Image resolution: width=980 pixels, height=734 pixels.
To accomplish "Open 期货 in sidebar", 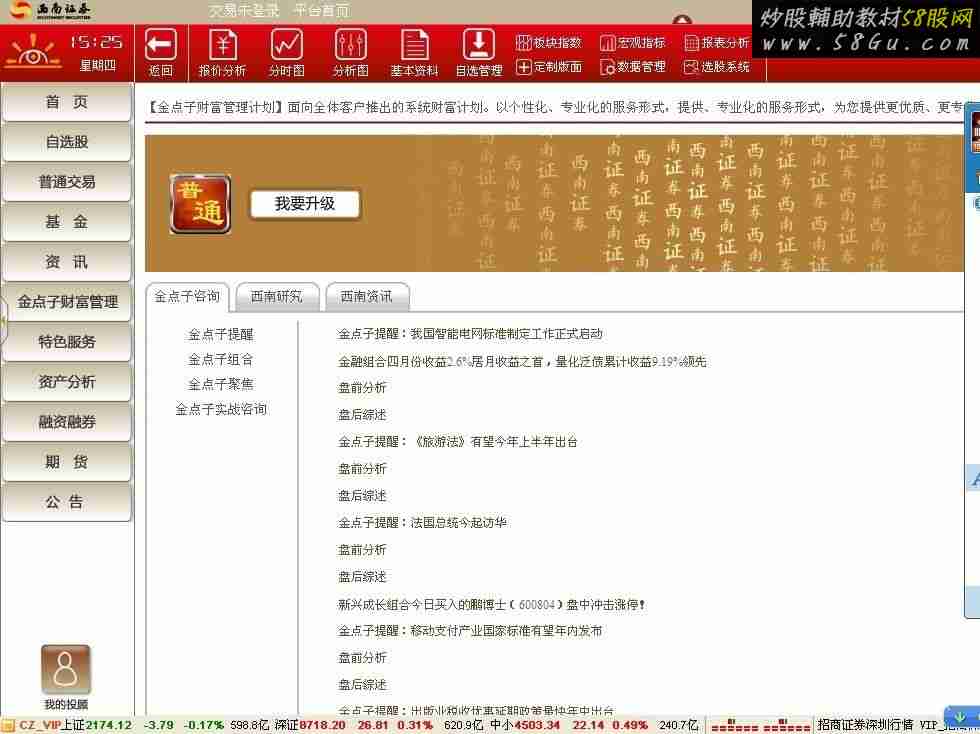I will click(x=67, y=463).
